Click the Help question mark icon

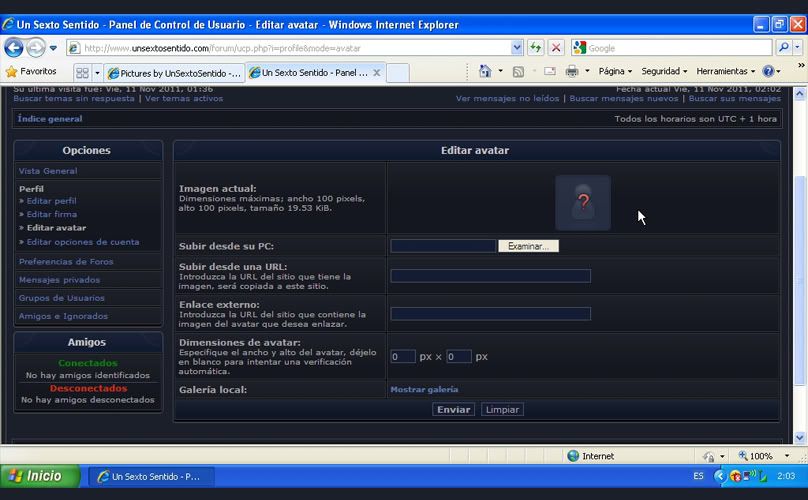[768, 71]
